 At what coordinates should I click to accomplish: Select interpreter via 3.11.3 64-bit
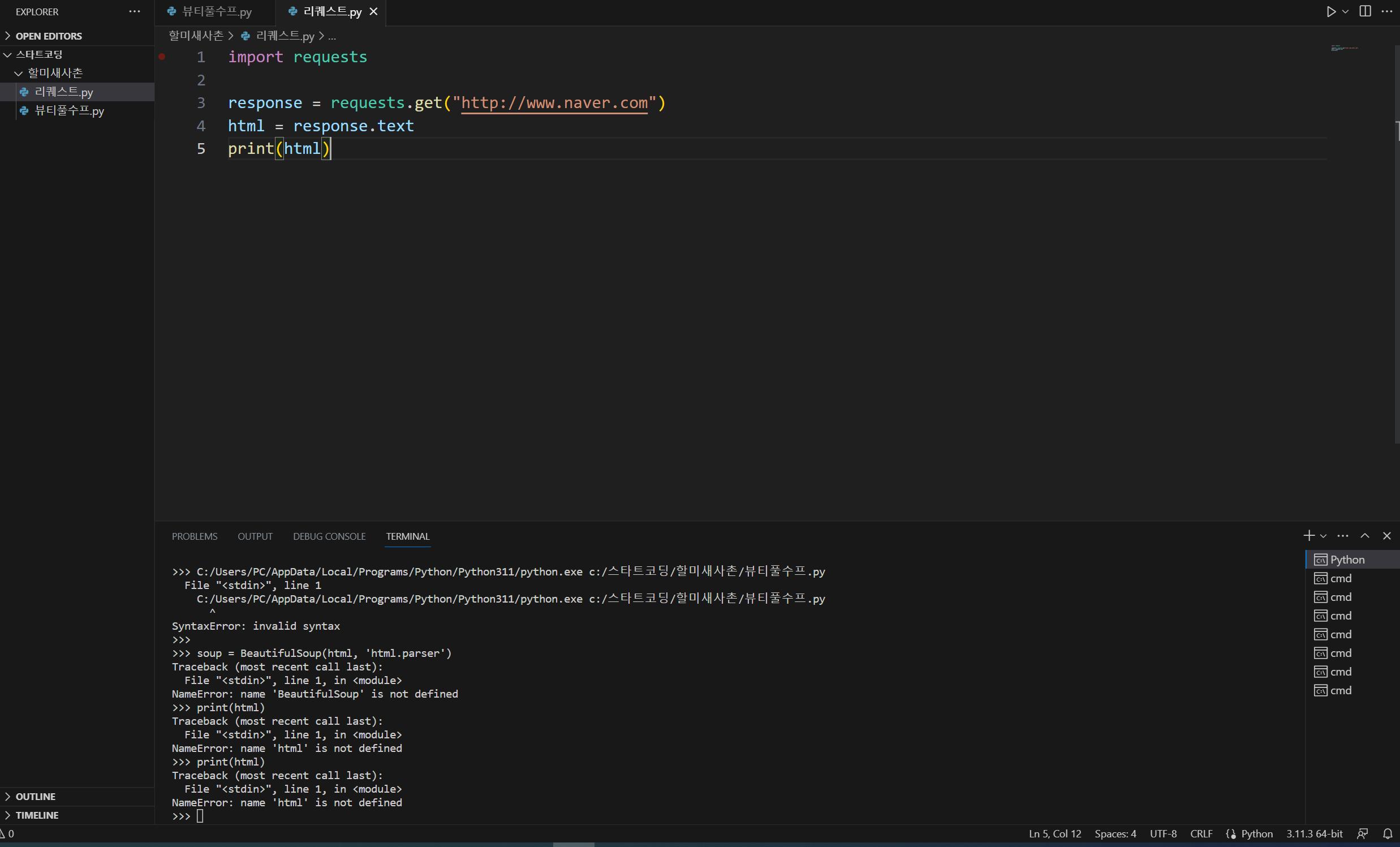(1314, 833)
